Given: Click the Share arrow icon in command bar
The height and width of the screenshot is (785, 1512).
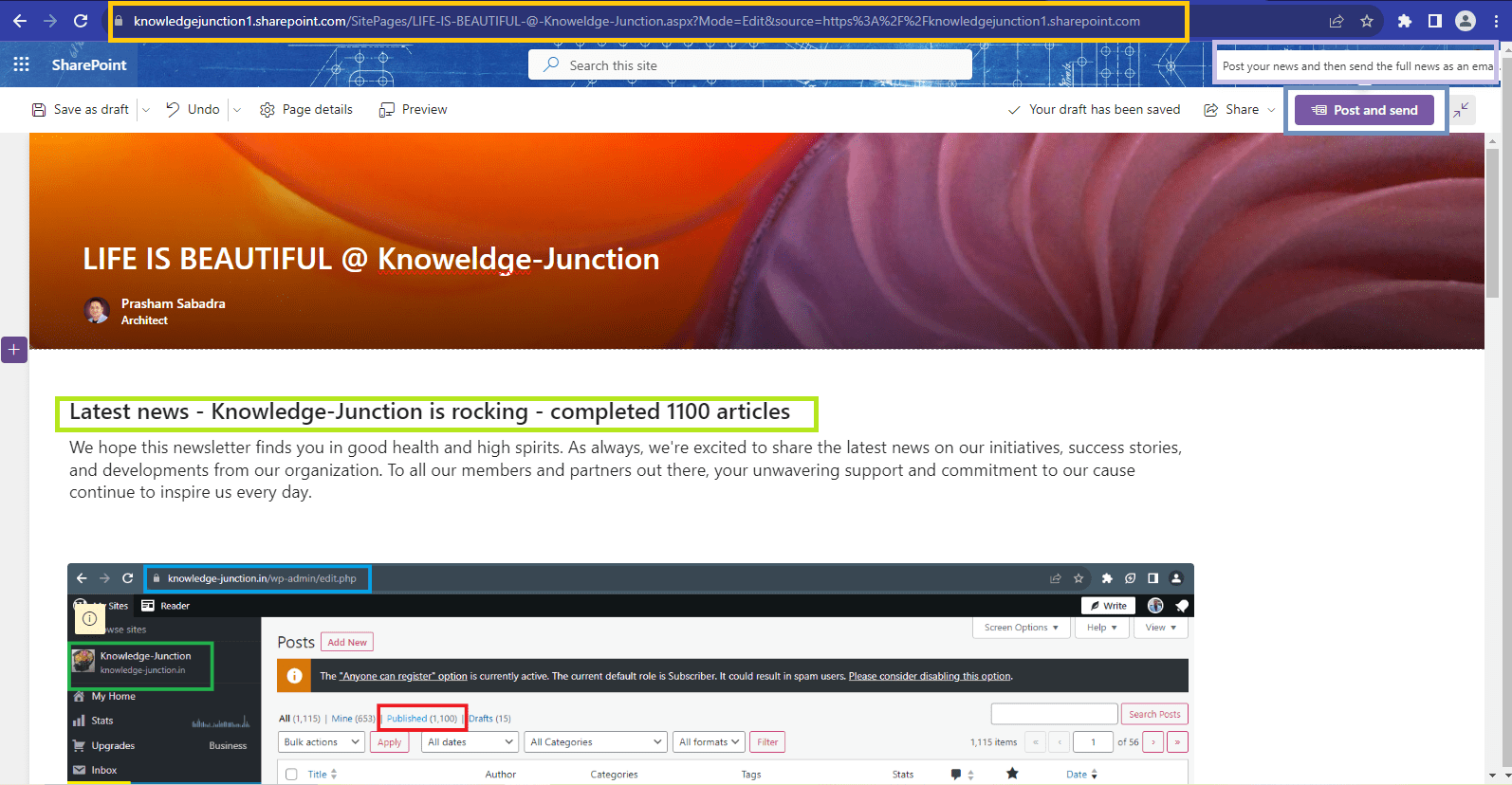Looking at the screenshot, I should tap(1211, 110).
